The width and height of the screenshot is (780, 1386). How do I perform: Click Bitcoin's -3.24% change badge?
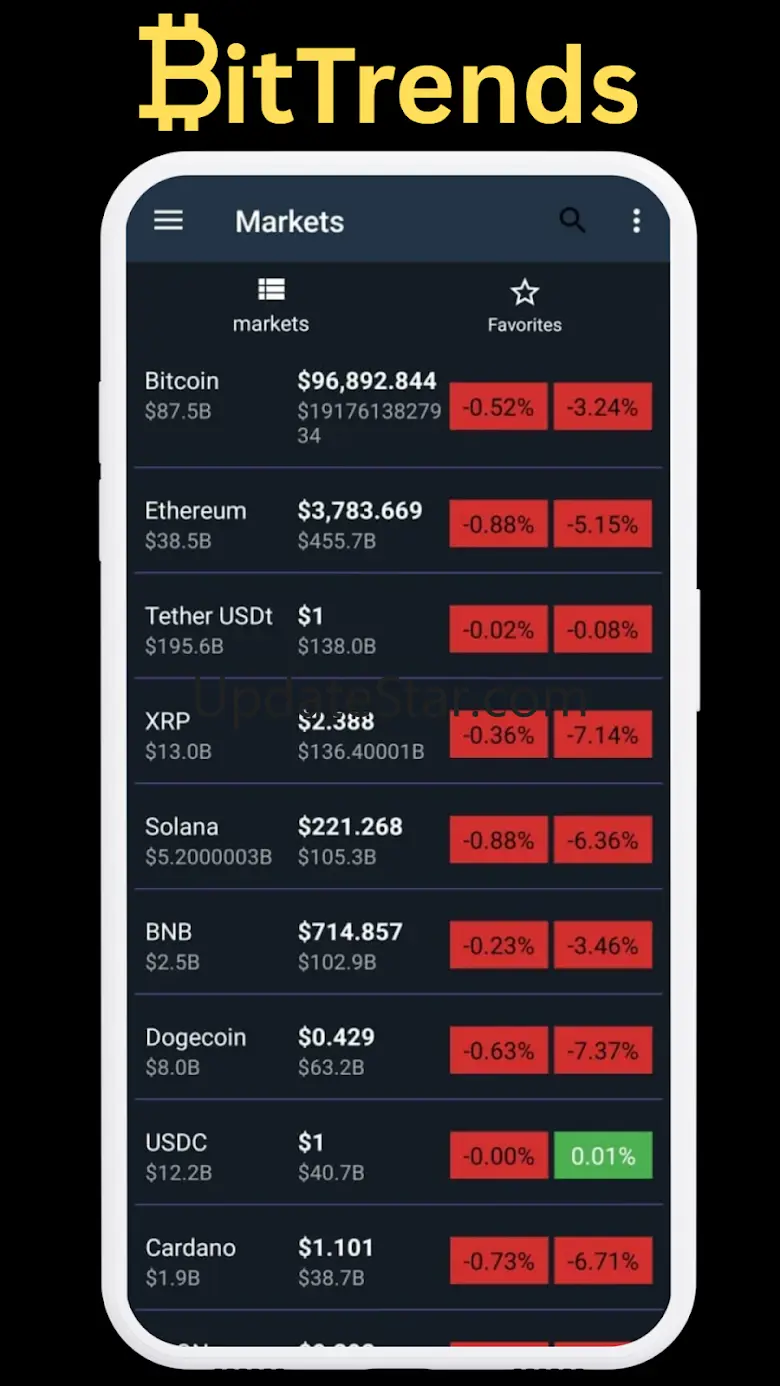pos(602,407)
